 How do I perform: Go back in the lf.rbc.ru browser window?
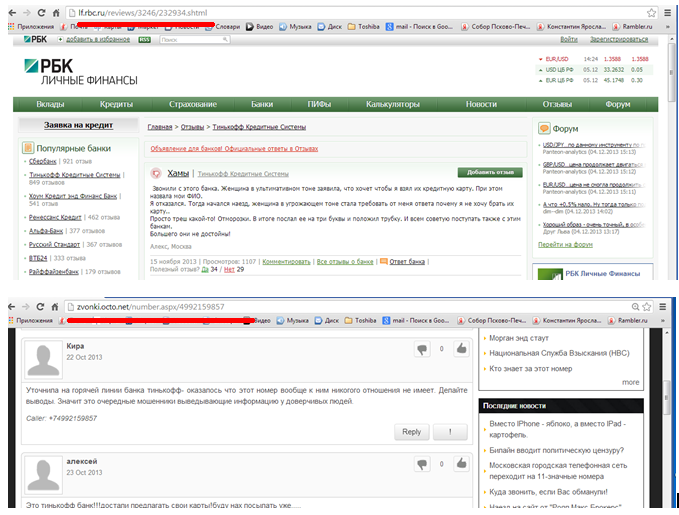(13, 13)
